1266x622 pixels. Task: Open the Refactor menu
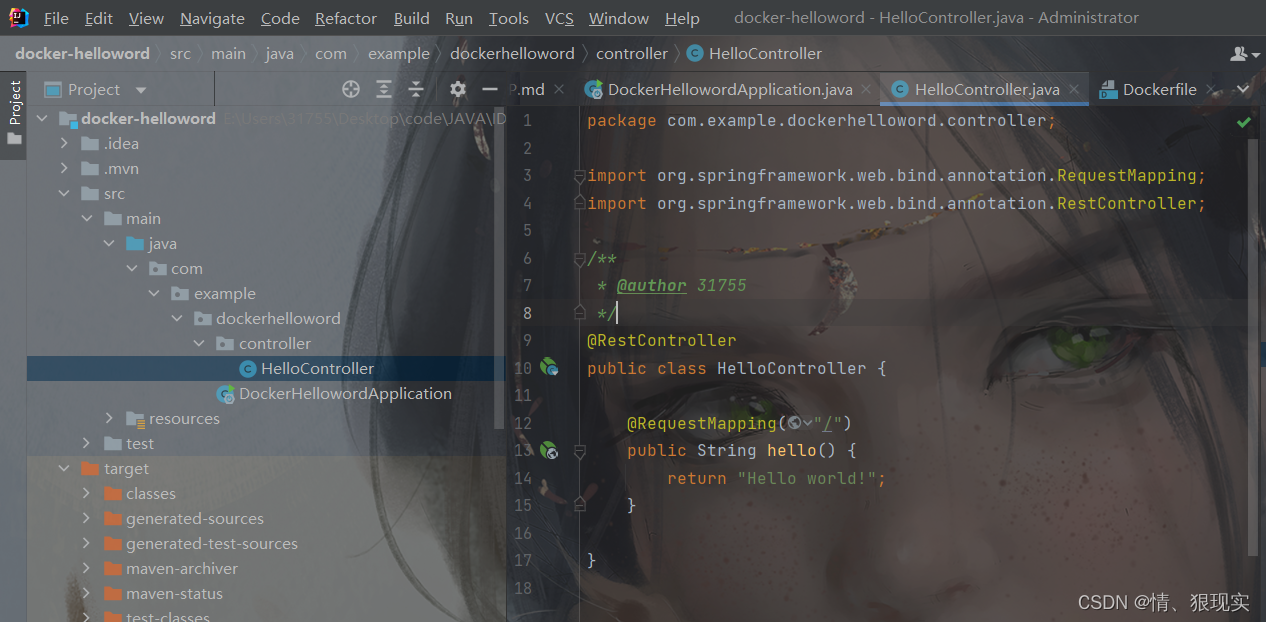point(346,19)
